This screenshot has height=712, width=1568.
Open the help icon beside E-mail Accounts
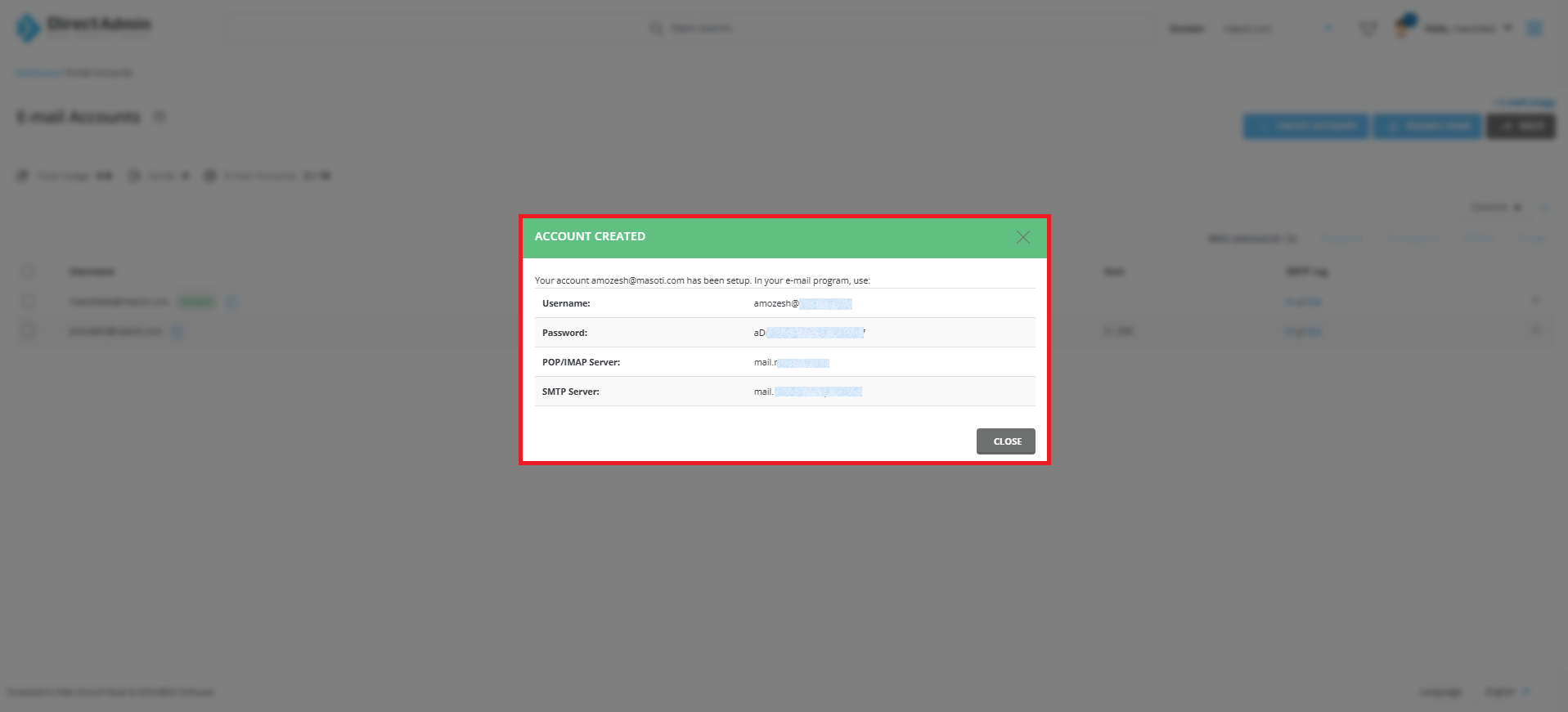(x=160, y=117)
